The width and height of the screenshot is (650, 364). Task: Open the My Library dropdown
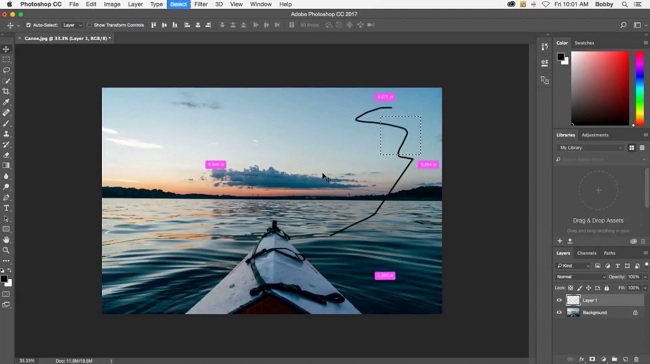pos(590,148)
